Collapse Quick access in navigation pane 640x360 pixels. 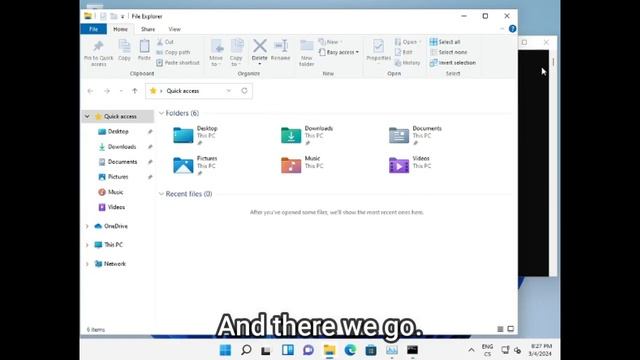click(x=87, y=117)
